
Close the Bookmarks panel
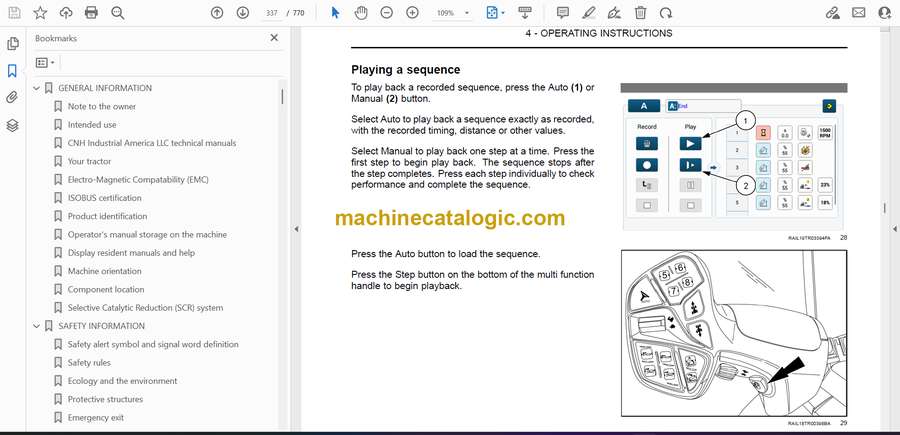[x=274, y=38]
